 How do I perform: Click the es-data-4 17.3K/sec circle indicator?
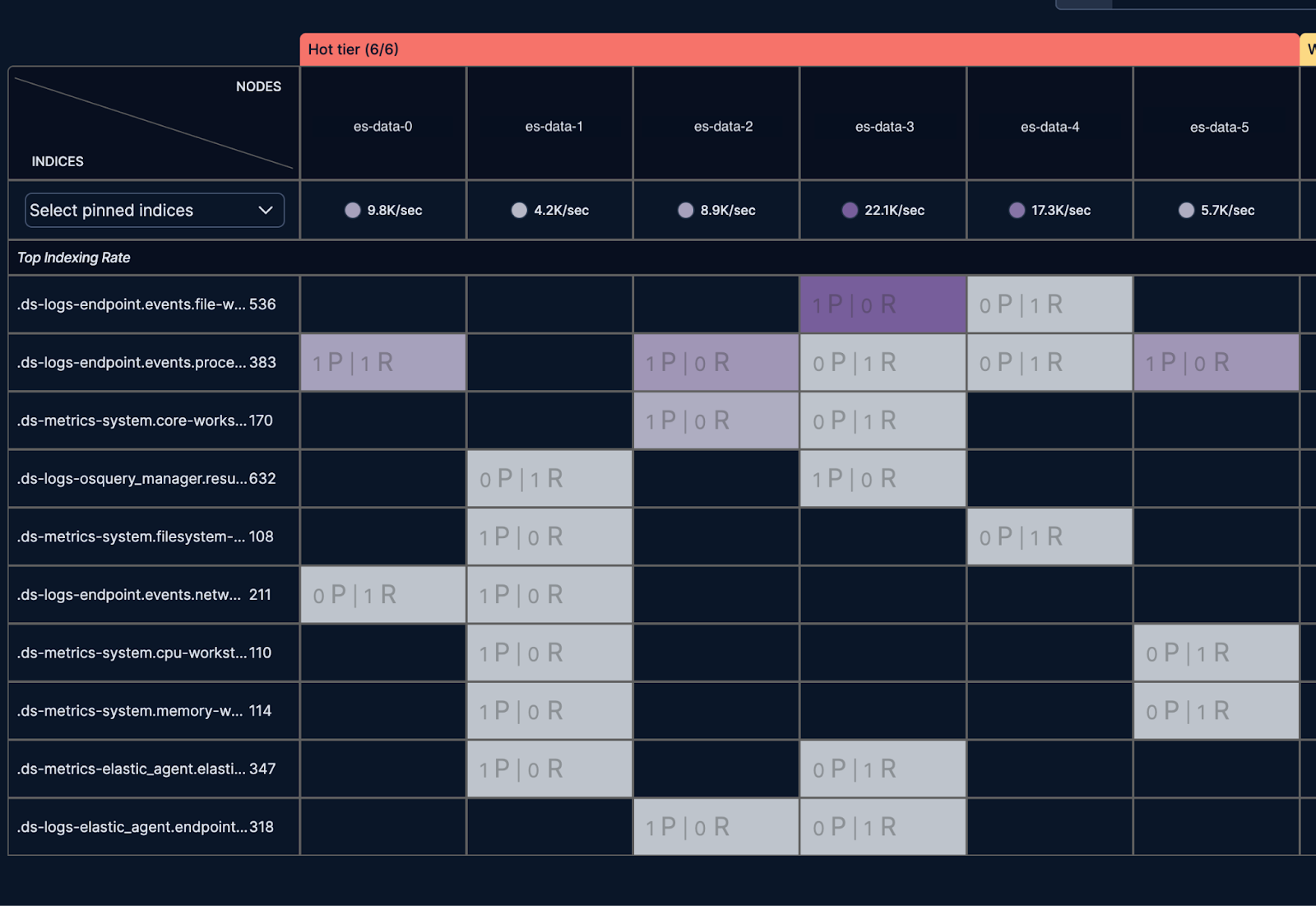pyautogui.click(x=1017, y=210)
